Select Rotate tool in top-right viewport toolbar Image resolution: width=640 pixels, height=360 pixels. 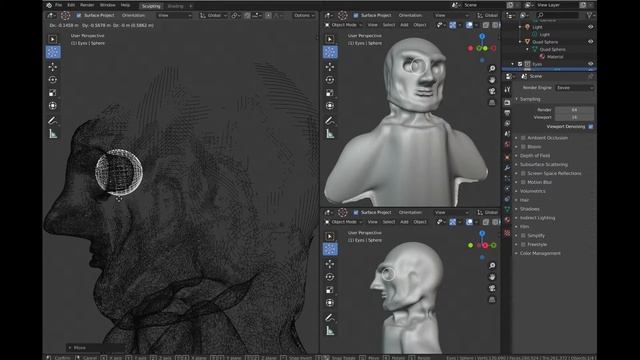click(x=330, y=80)
